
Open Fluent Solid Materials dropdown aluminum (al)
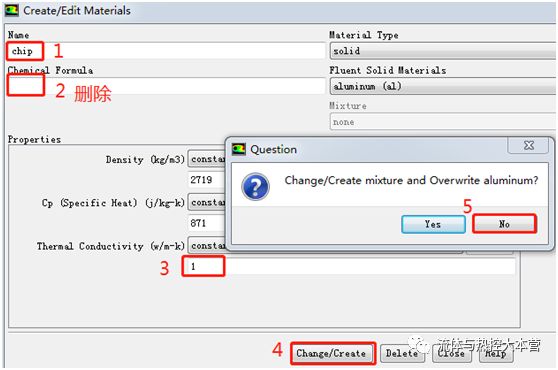pos(443,86)
